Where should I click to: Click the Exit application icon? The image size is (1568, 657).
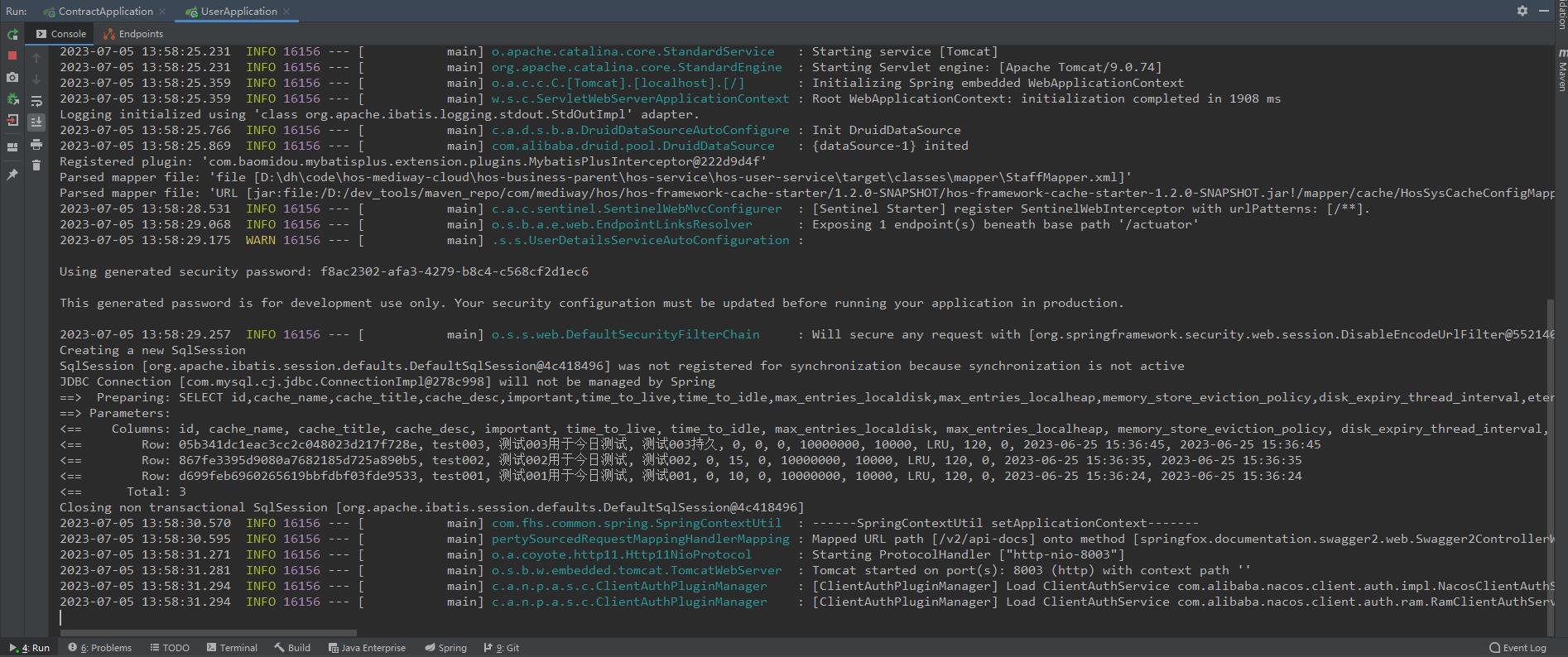click(12, 121)
